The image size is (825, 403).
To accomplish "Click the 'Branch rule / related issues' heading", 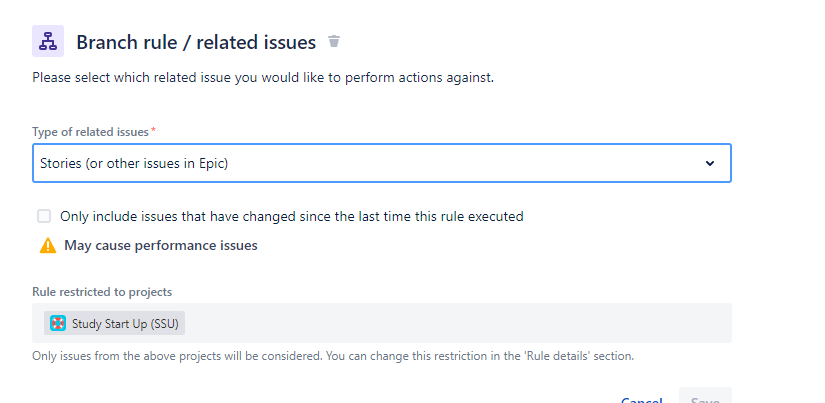I will pos(196,42).
